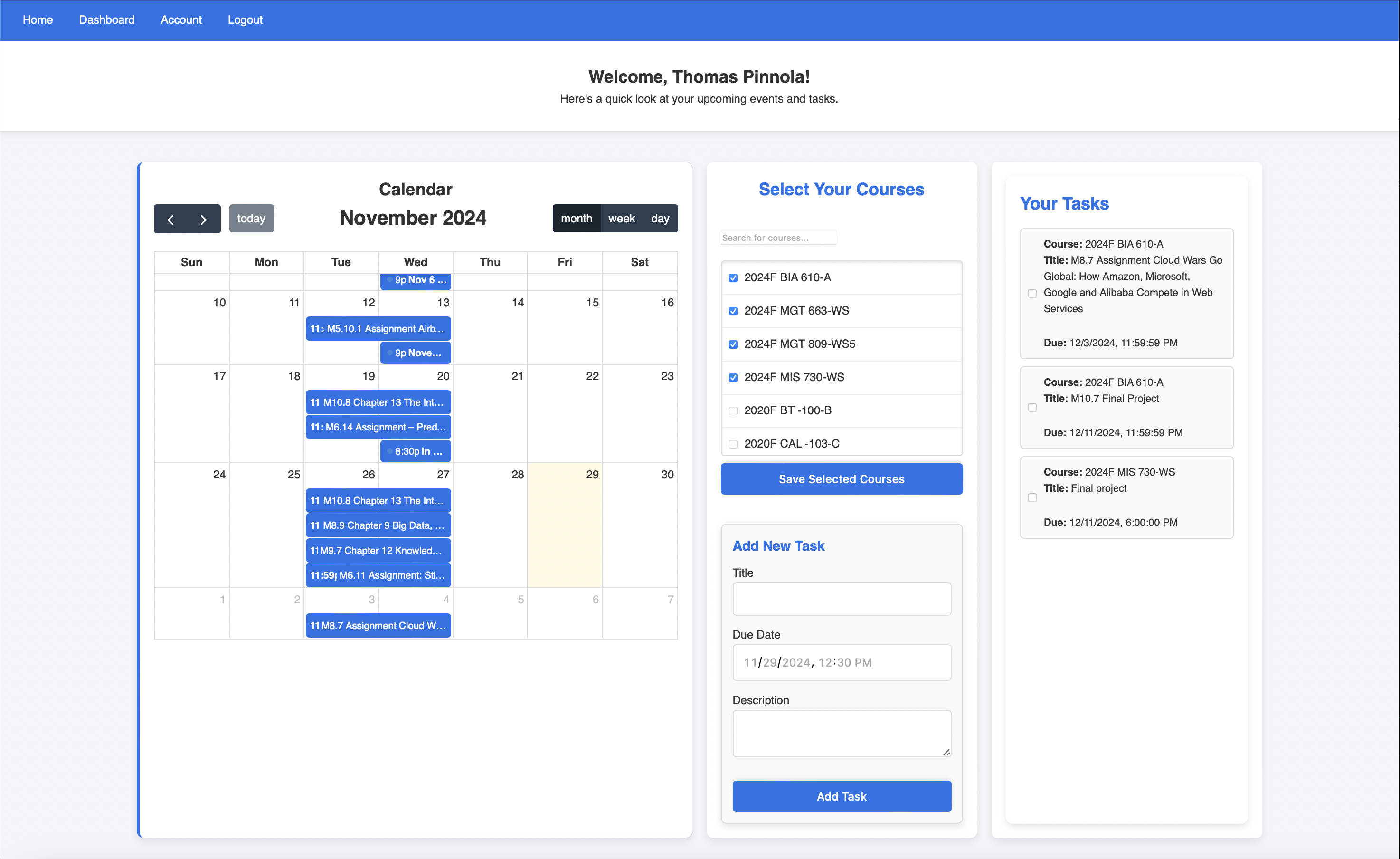Open the Due Date picker field
1400x859 pixels.
coord(841,662)
